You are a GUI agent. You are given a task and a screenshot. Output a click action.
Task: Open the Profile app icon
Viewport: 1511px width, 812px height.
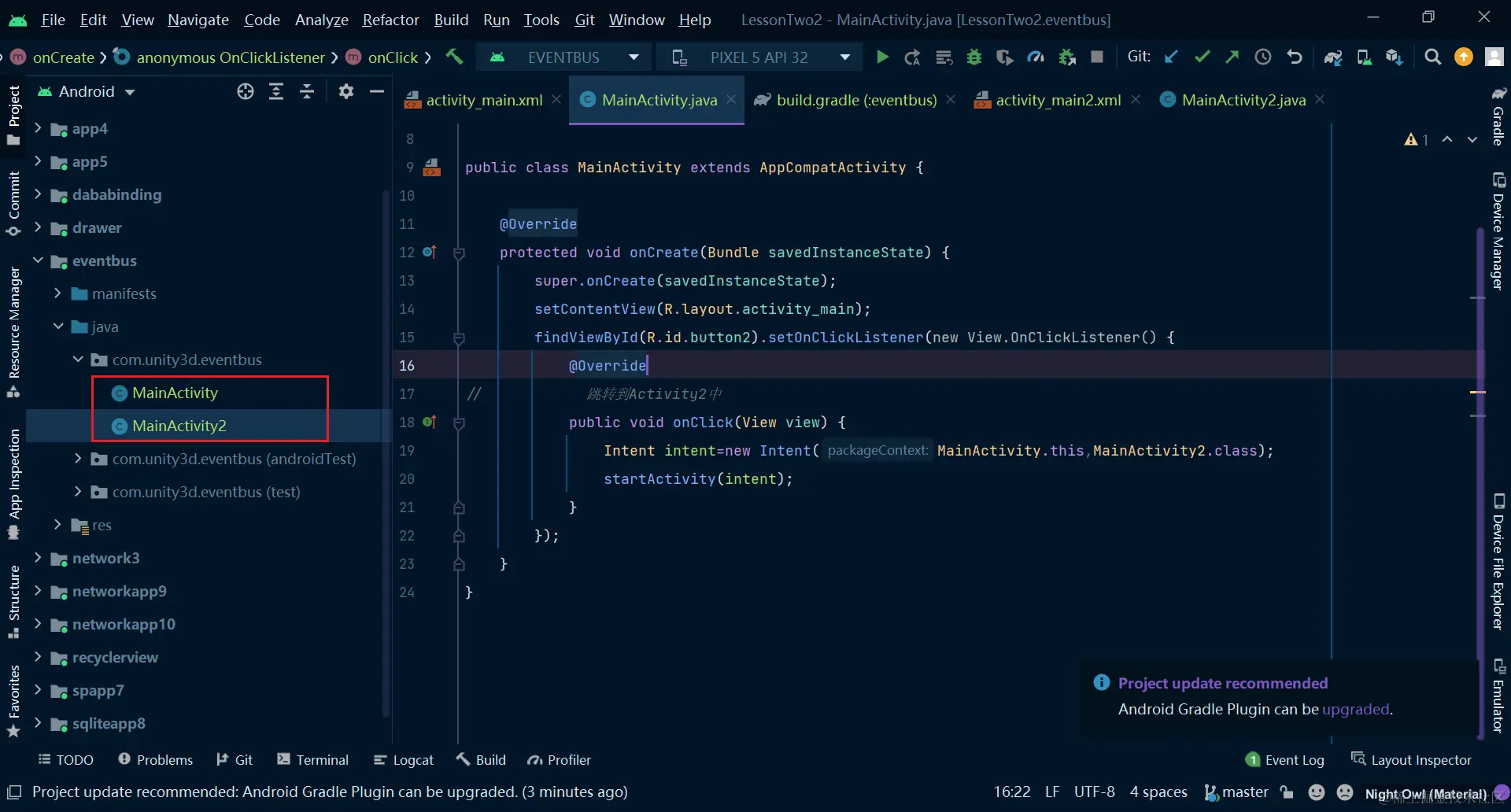click(1036, 57)
